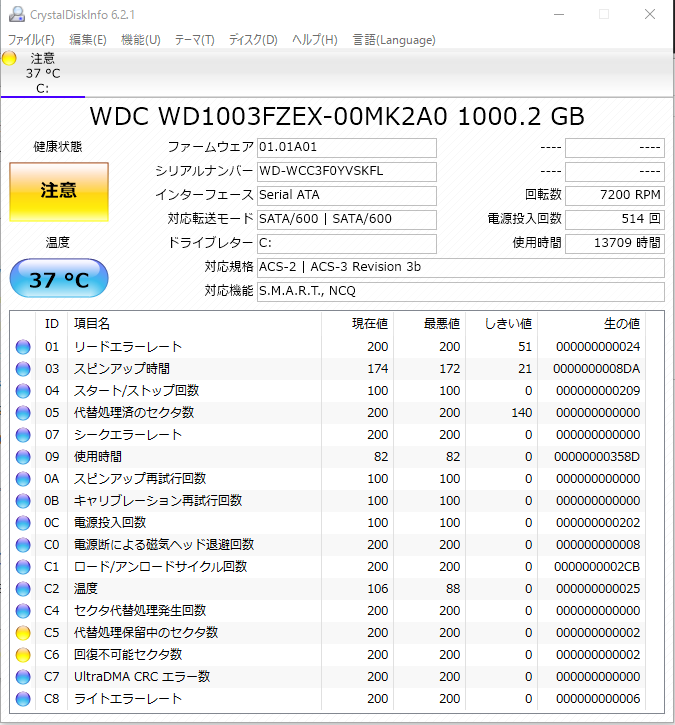Click blue status icon for 0A スピンアップ再試行回数
675x725 pixels.
tap(23, 479)
